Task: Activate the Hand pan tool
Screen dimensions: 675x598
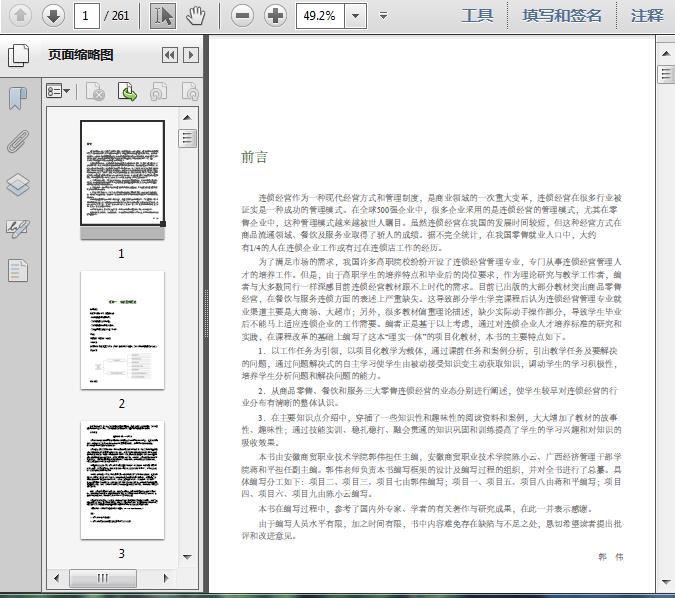Action: tap(195, 16)
